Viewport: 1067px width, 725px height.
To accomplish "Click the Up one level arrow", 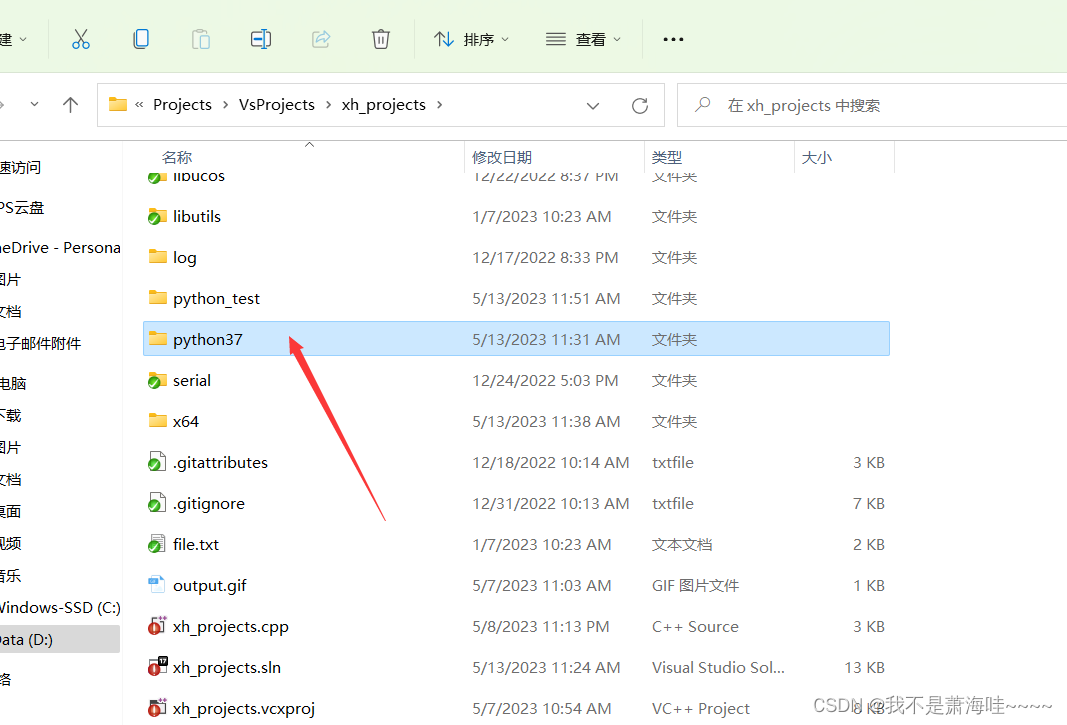I will (70, 104).
